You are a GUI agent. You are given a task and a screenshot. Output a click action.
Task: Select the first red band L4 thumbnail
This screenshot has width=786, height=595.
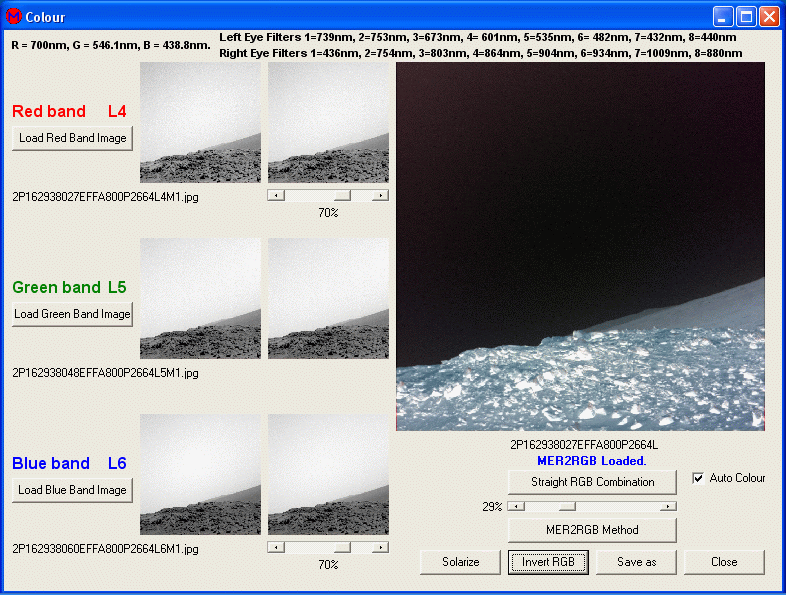[201, 122]
